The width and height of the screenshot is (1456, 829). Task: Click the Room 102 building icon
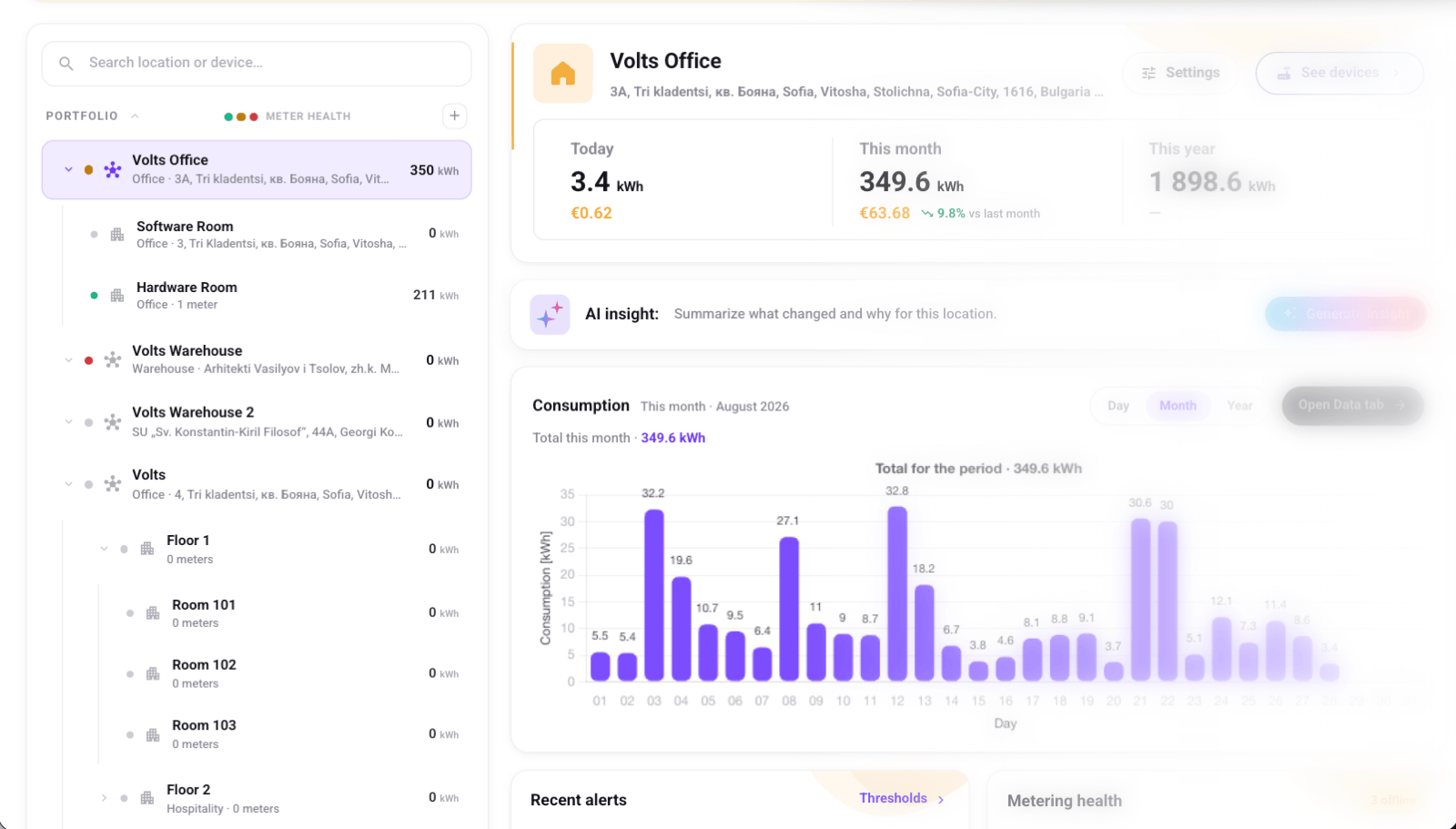coord(153,674)
